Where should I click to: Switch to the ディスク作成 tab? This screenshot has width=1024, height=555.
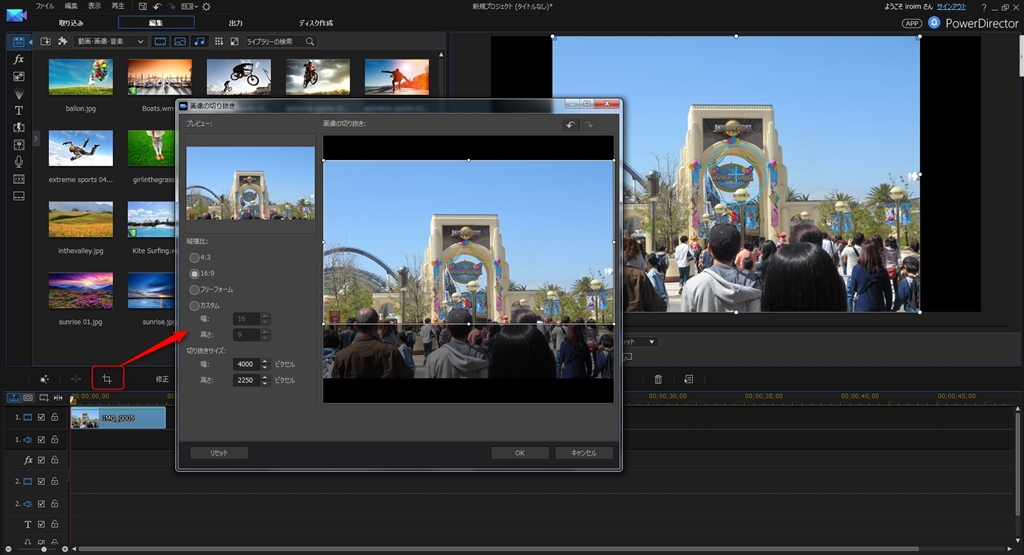point(315,23)
